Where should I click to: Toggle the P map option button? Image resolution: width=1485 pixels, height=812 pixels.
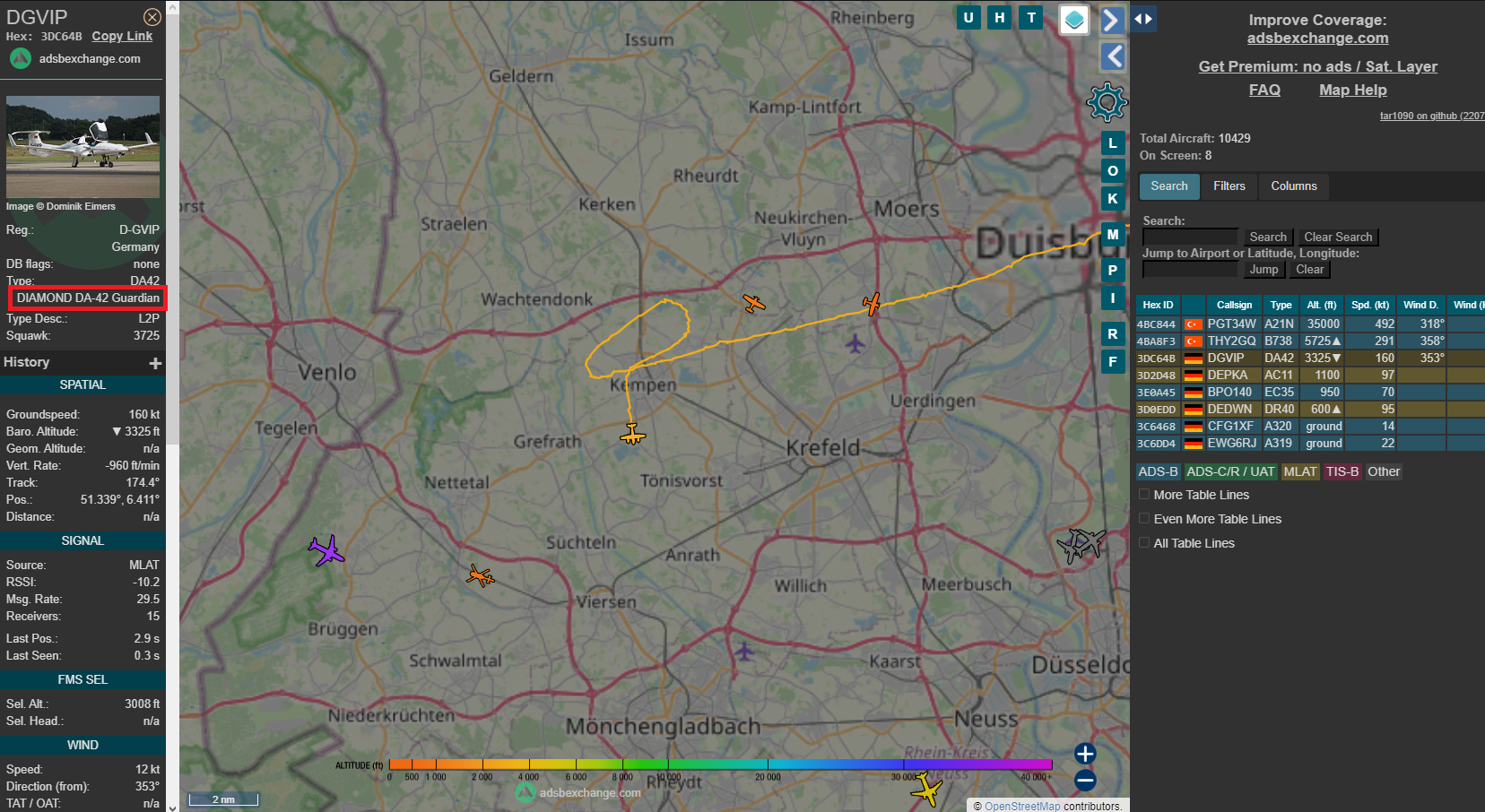1113,271
